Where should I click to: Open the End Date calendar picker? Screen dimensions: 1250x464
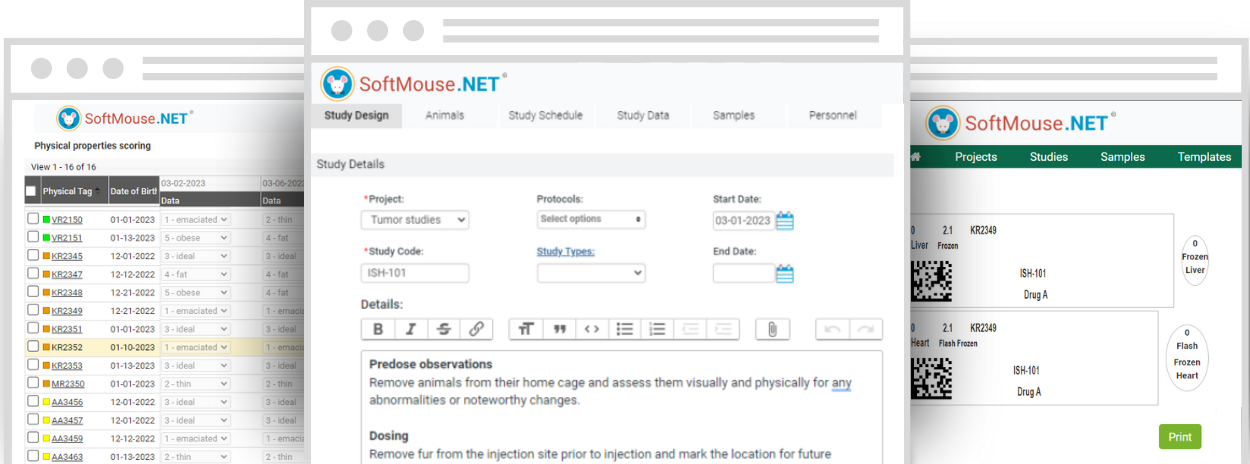785,273
